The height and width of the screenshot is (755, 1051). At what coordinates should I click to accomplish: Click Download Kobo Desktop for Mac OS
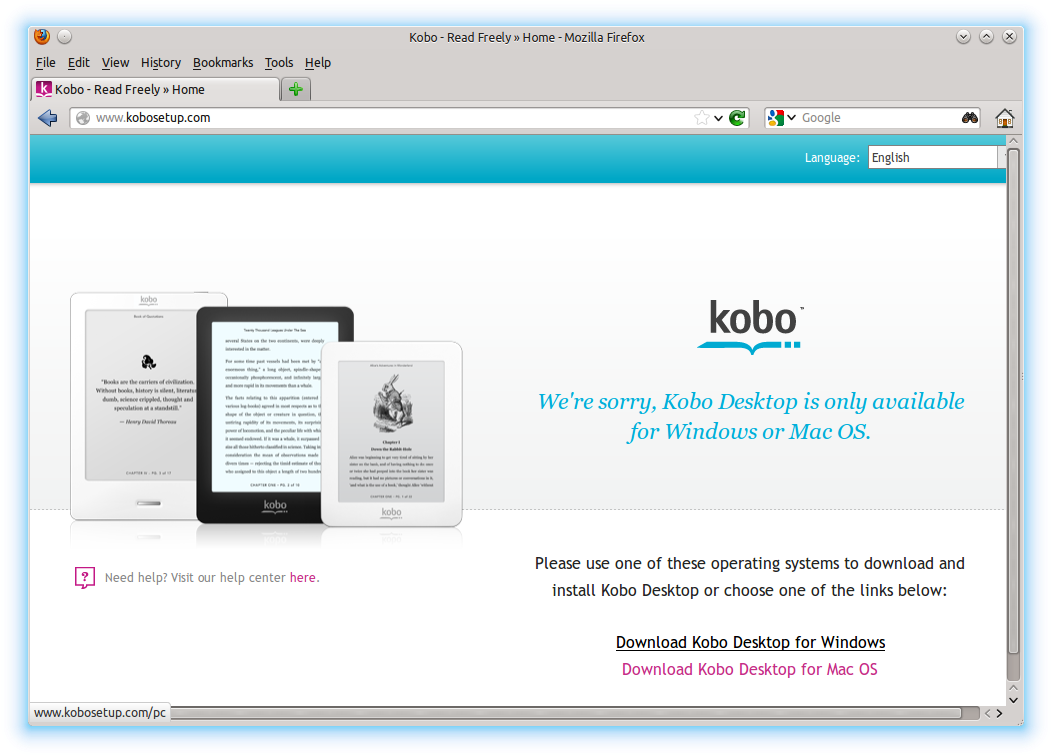(x=750, y=668)
